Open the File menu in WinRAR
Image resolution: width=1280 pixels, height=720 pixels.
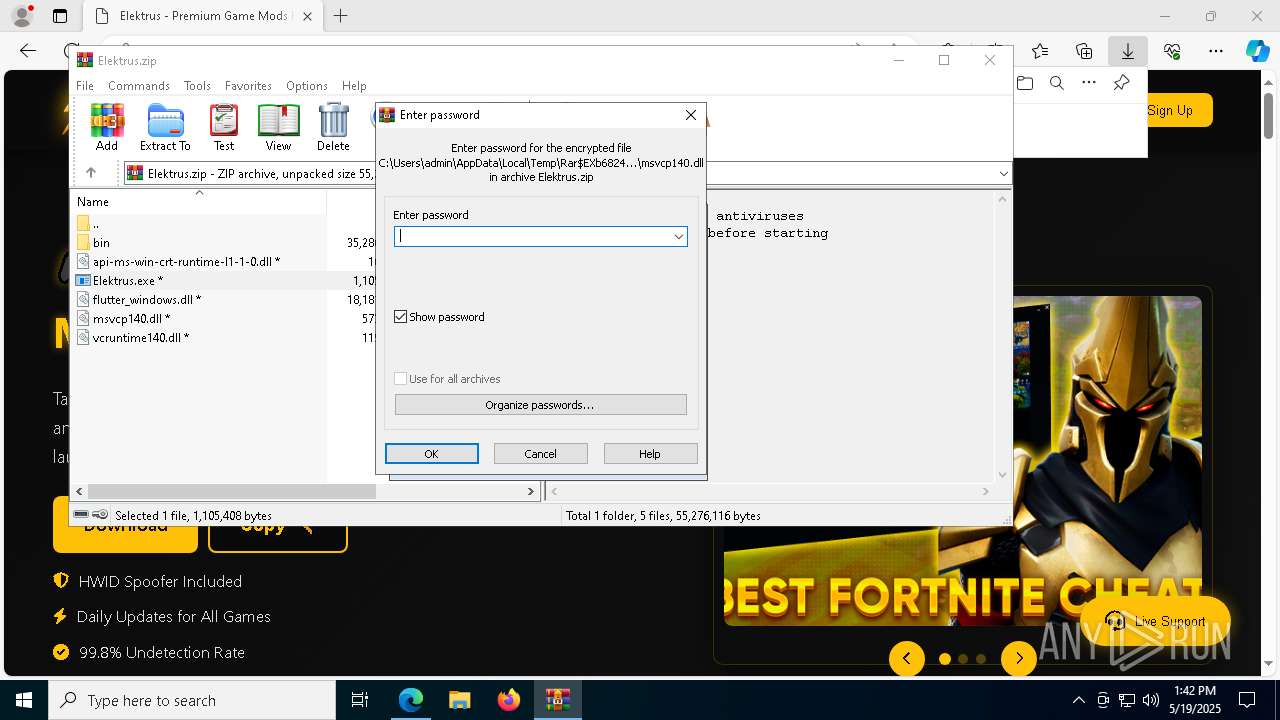click(85, 86)
